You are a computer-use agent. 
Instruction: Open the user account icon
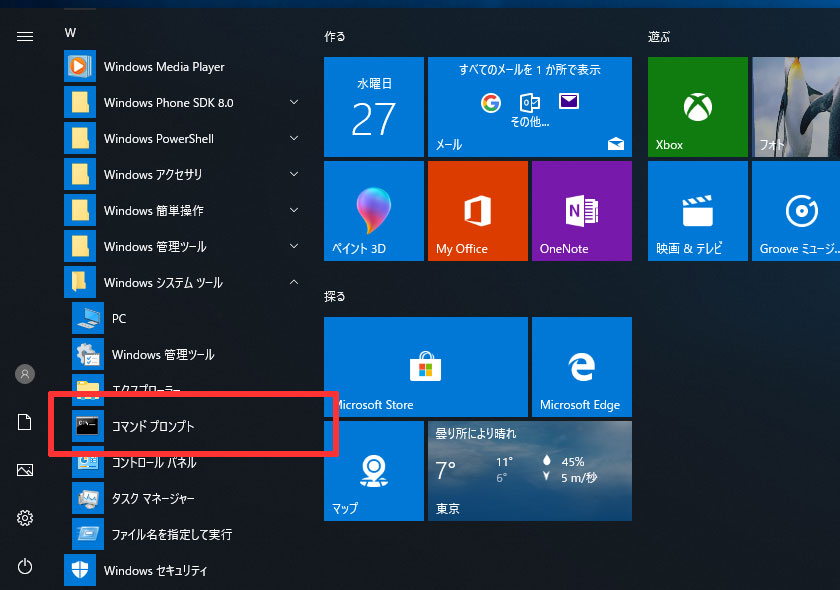[25, 374]
